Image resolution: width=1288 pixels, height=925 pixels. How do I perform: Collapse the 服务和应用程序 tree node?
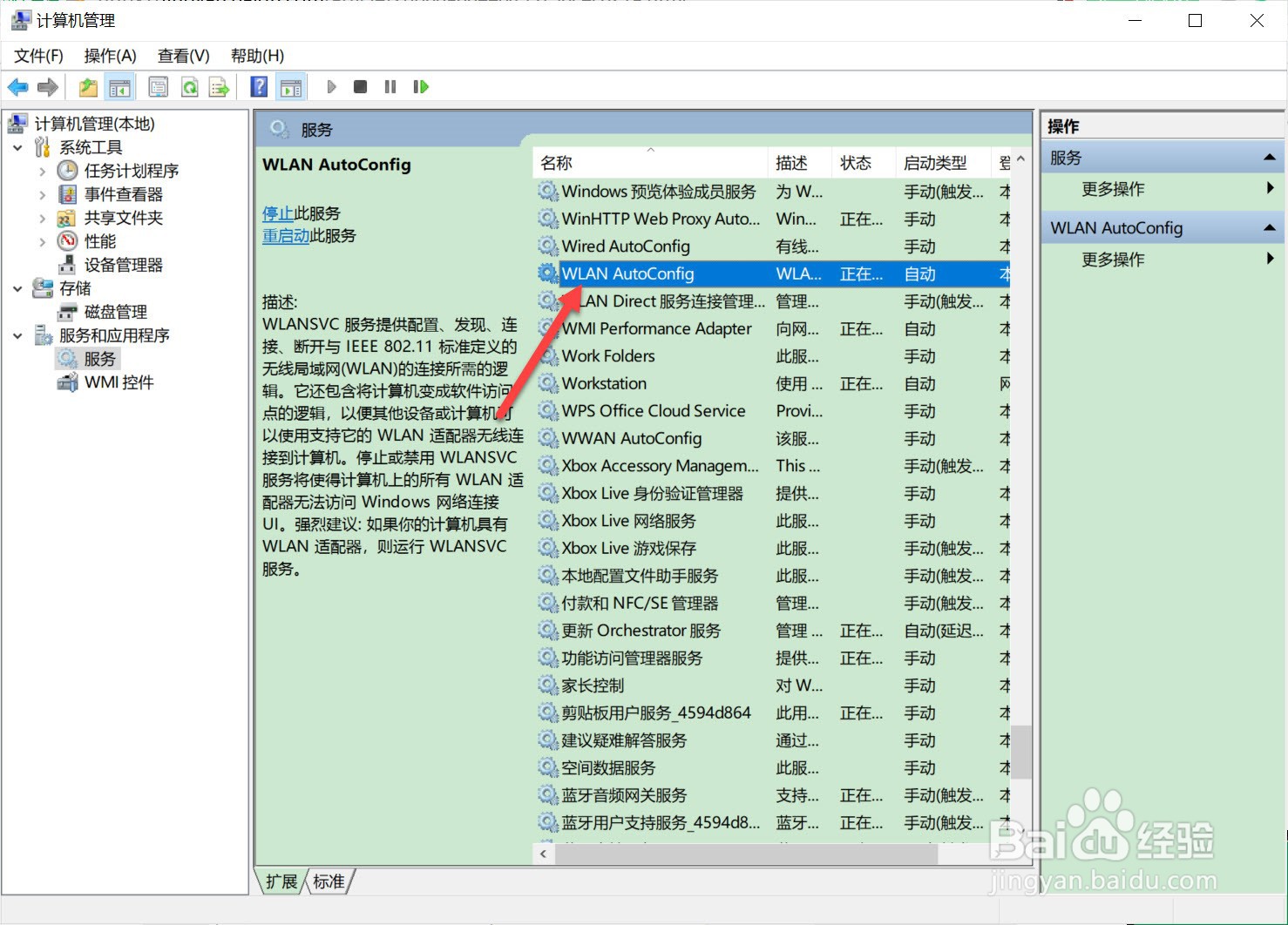coord(17,335)
